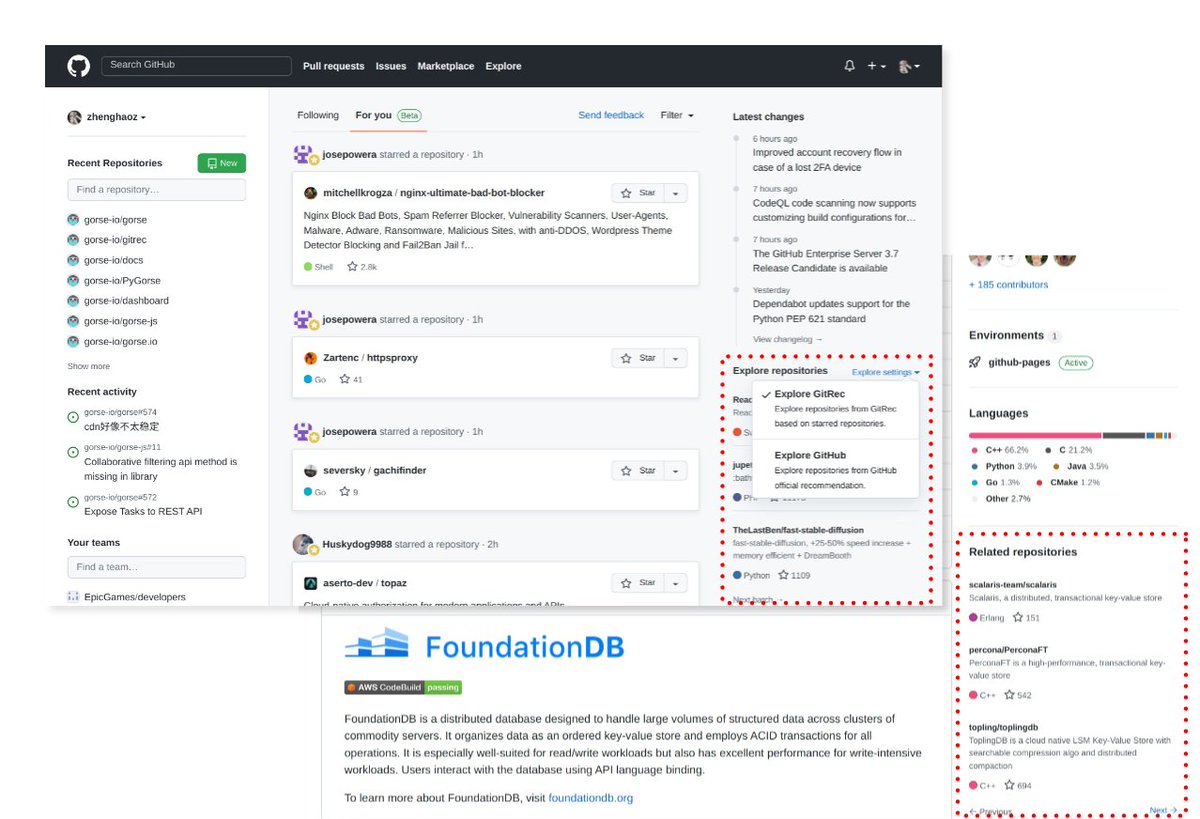Click open-issue icon for gorse#574
Screen dimensions: 1200x819
click(73, 418)
